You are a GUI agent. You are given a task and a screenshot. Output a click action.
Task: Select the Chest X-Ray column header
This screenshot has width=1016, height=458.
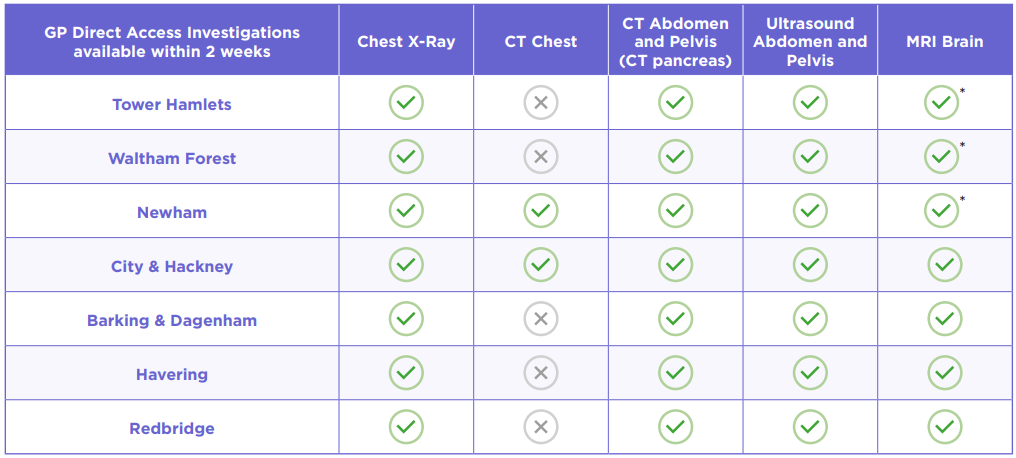(406, 42)
